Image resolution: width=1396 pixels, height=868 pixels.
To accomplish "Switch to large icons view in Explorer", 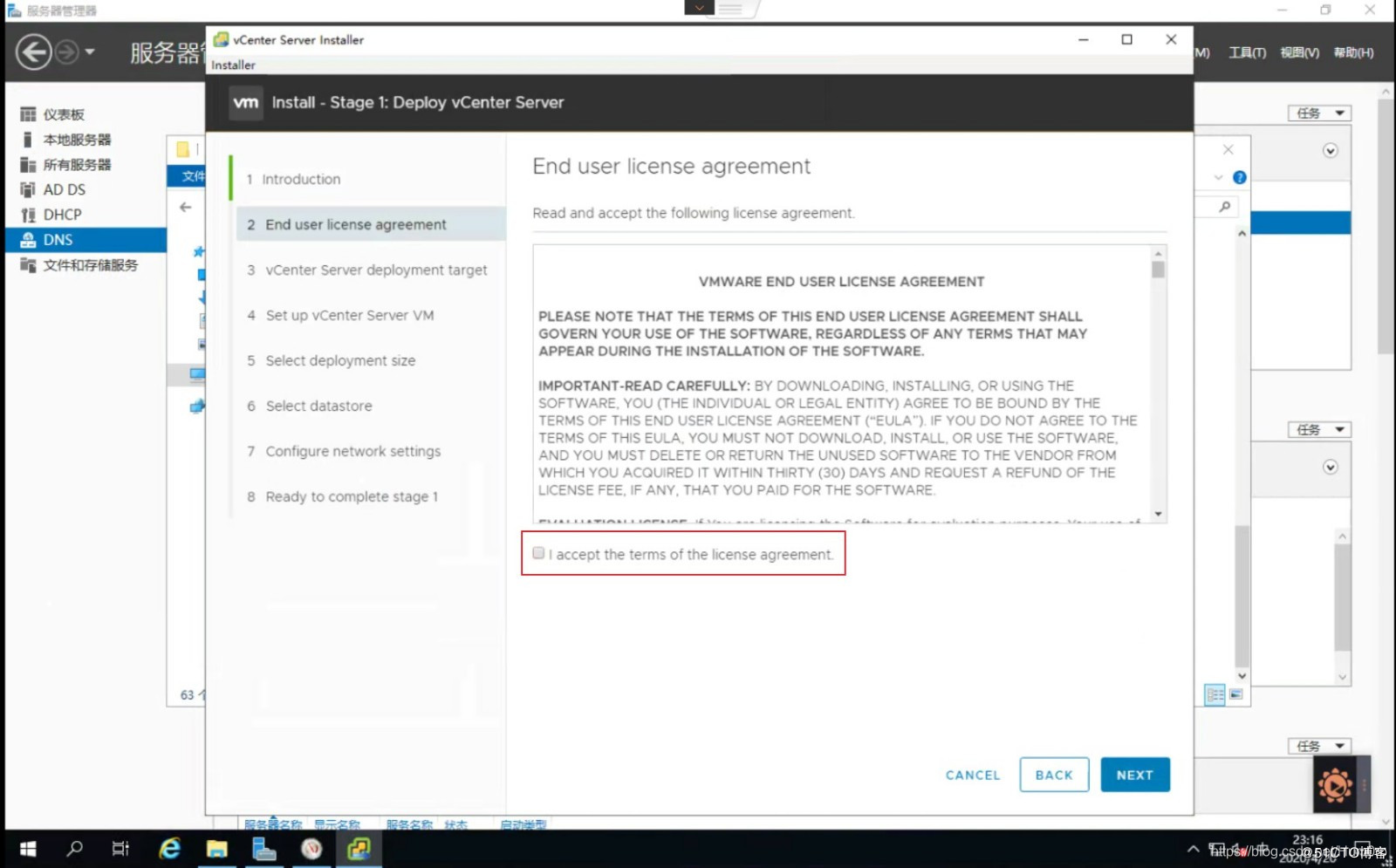I will 1235,694.
